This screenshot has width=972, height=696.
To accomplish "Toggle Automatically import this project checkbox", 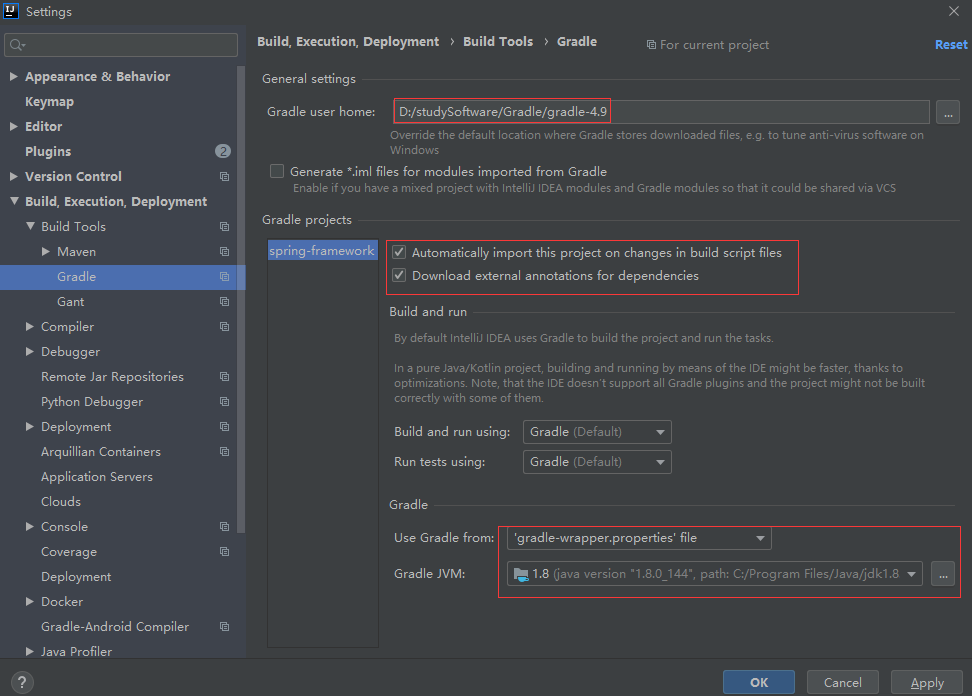I will pos(399,252).
